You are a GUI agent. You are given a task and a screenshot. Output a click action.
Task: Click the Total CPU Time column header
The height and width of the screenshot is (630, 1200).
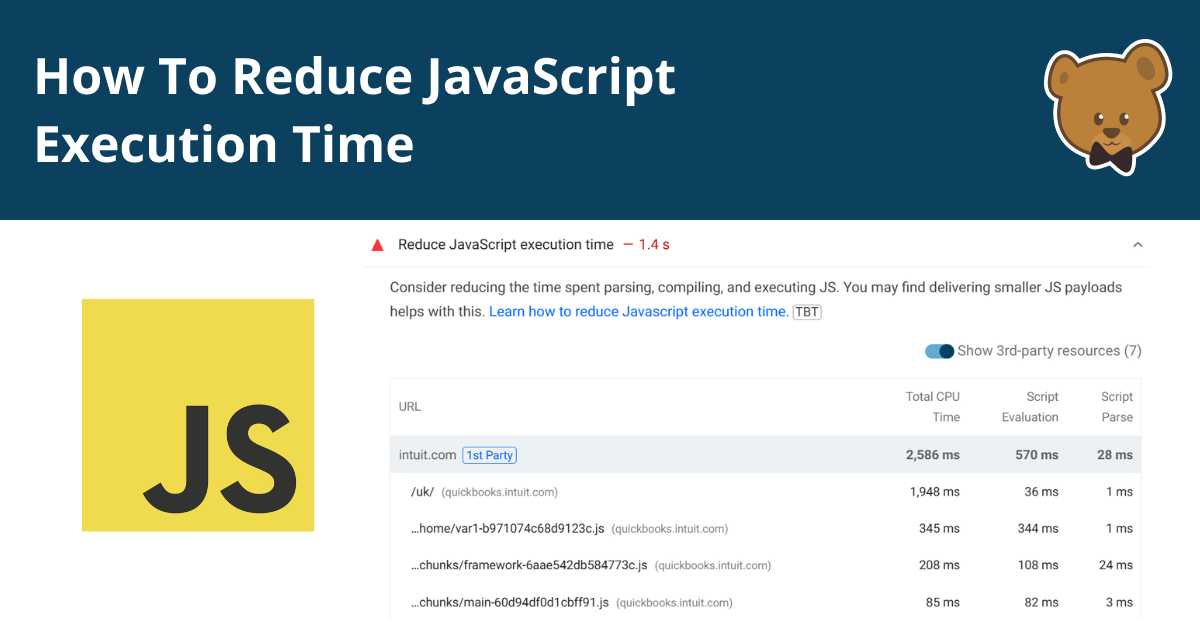[x=932, y=407]
